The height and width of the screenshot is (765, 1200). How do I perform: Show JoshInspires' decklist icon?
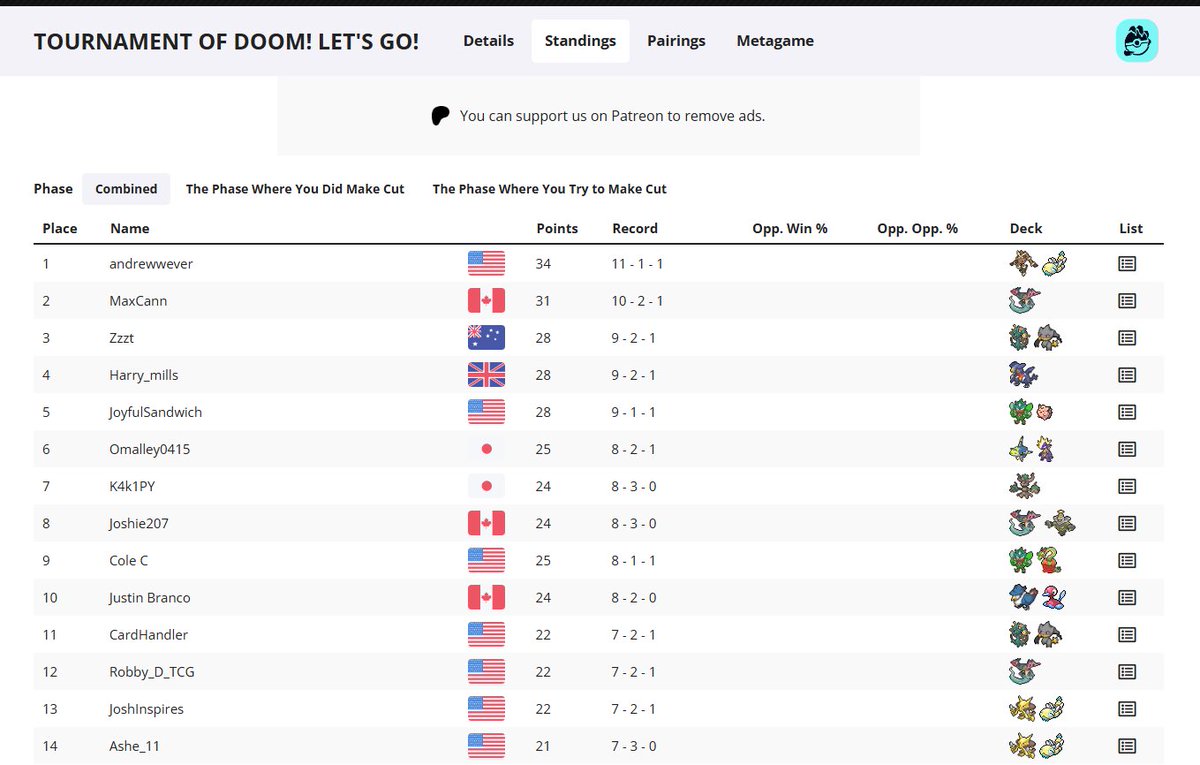[1127, 708]
